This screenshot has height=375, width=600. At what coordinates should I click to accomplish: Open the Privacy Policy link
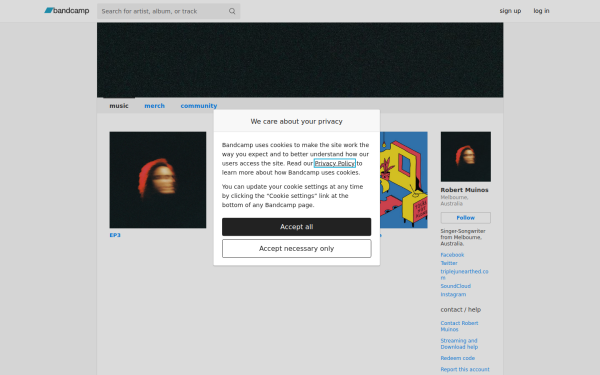(335, 163)
